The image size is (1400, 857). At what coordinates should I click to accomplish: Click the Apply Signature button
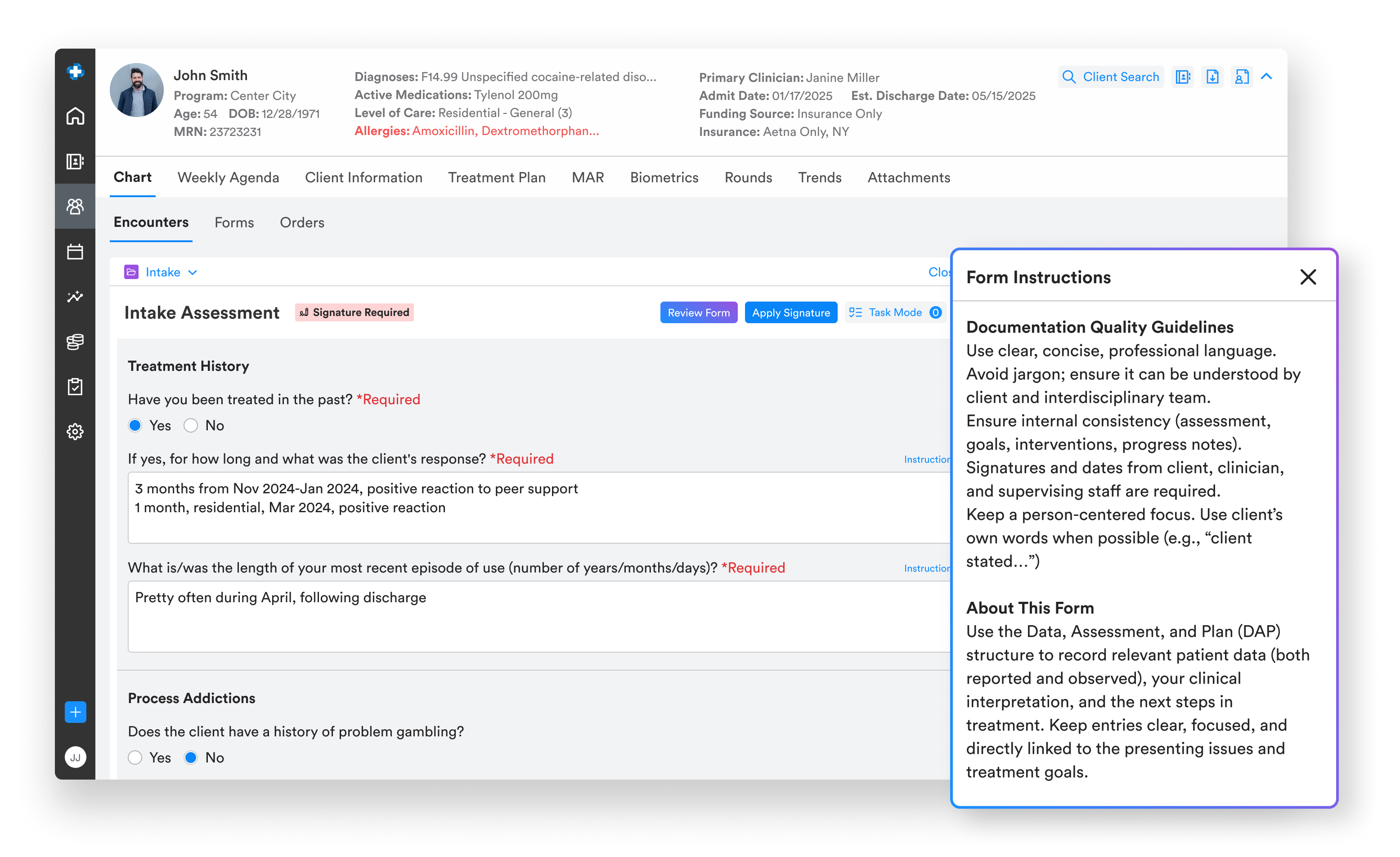790,312
